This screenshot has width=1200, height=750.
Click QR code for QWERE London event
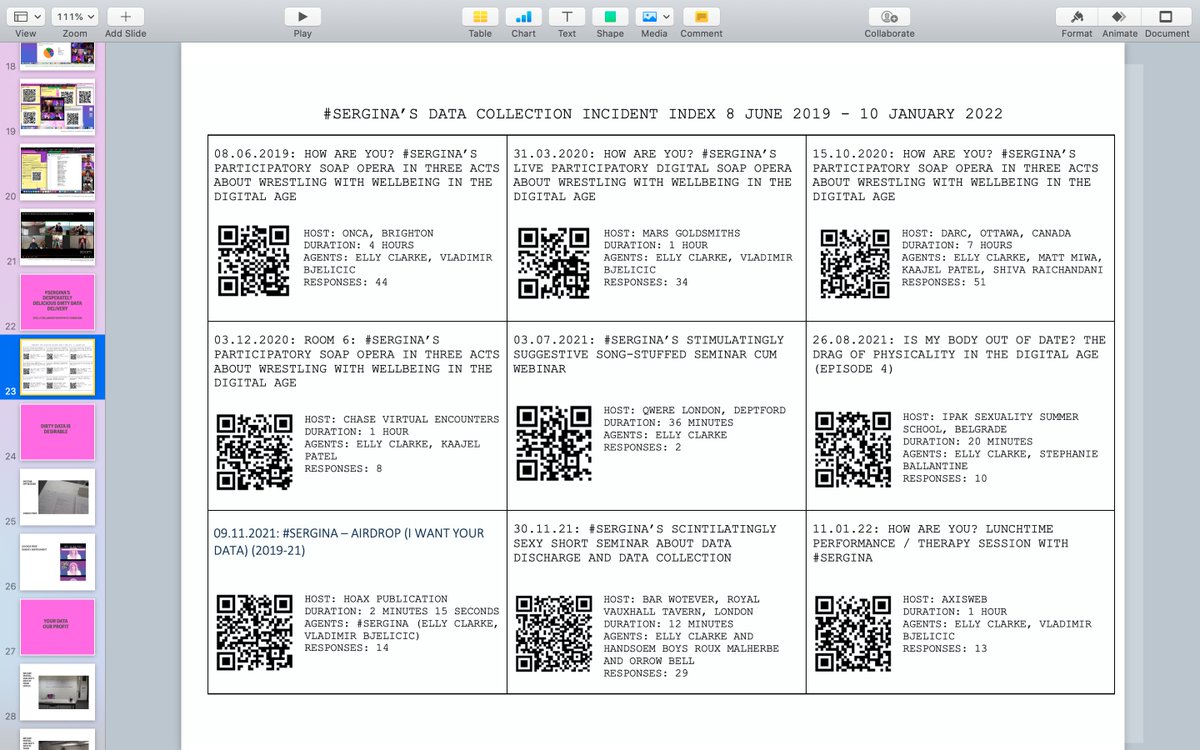[555, 443]
